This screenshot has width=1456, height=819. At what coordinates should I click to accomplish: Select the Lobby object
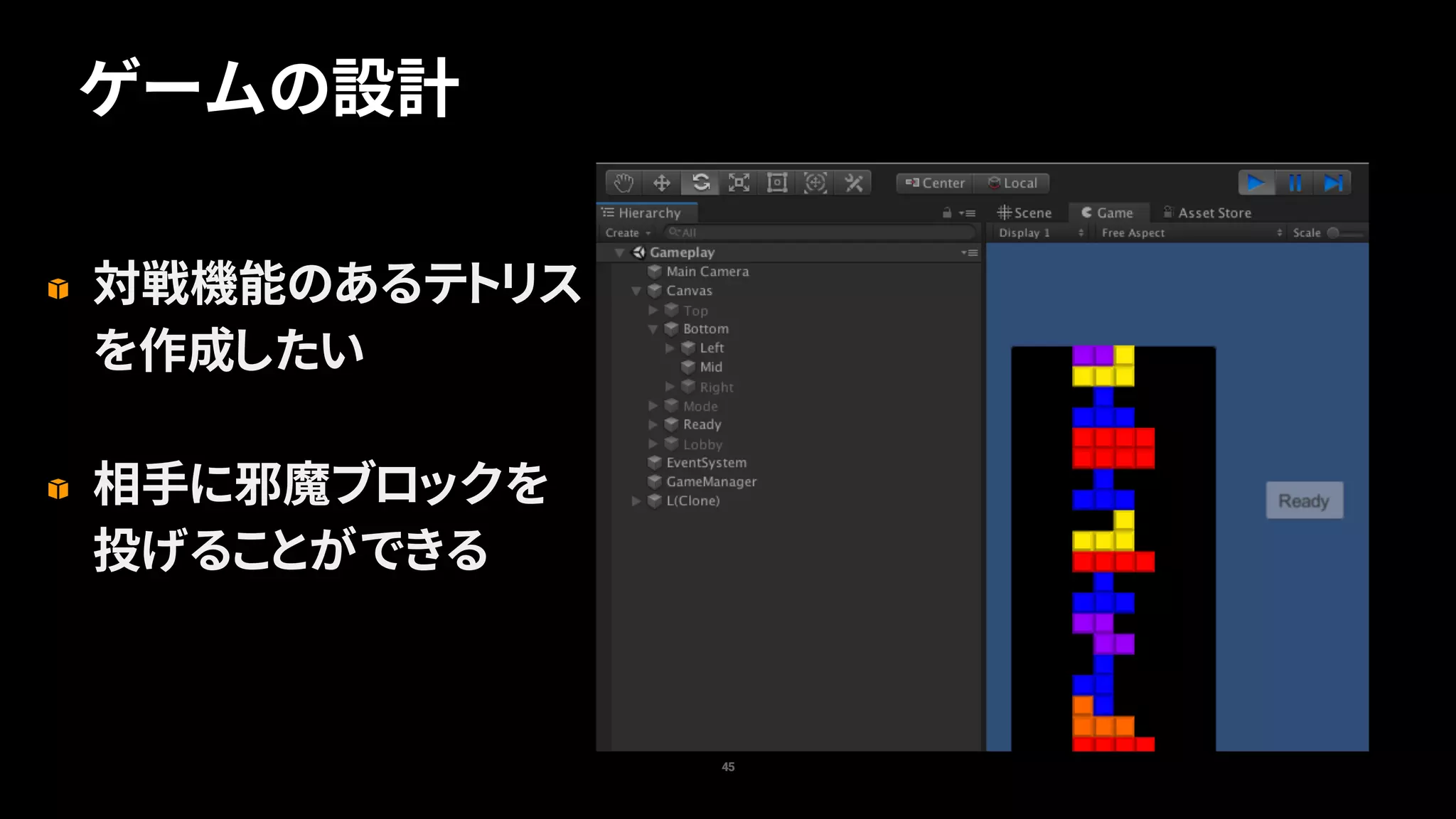click(x=702, y=444)
